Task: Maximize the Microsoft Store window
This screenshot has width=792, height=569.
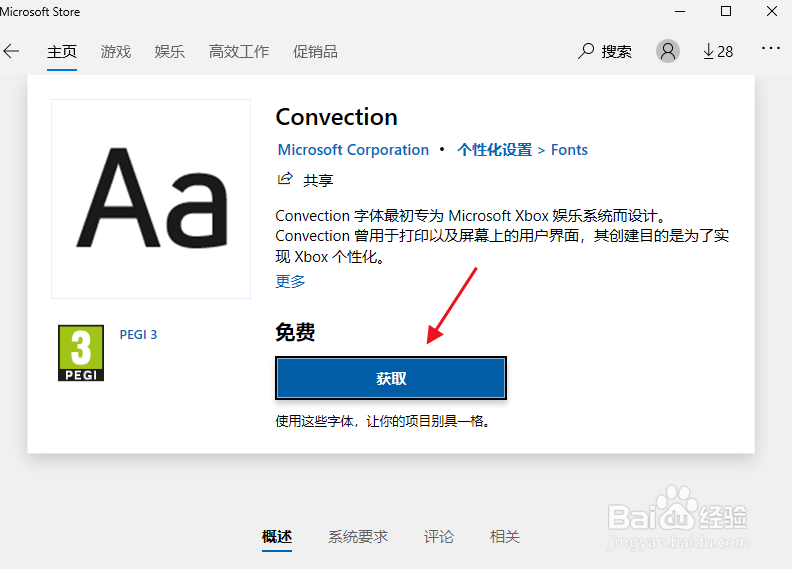Action: coord(726,11)
